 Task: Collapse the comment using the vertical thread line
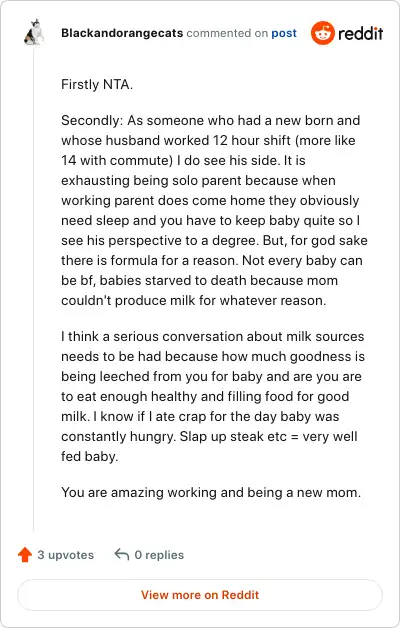click(x=34, y=288)
